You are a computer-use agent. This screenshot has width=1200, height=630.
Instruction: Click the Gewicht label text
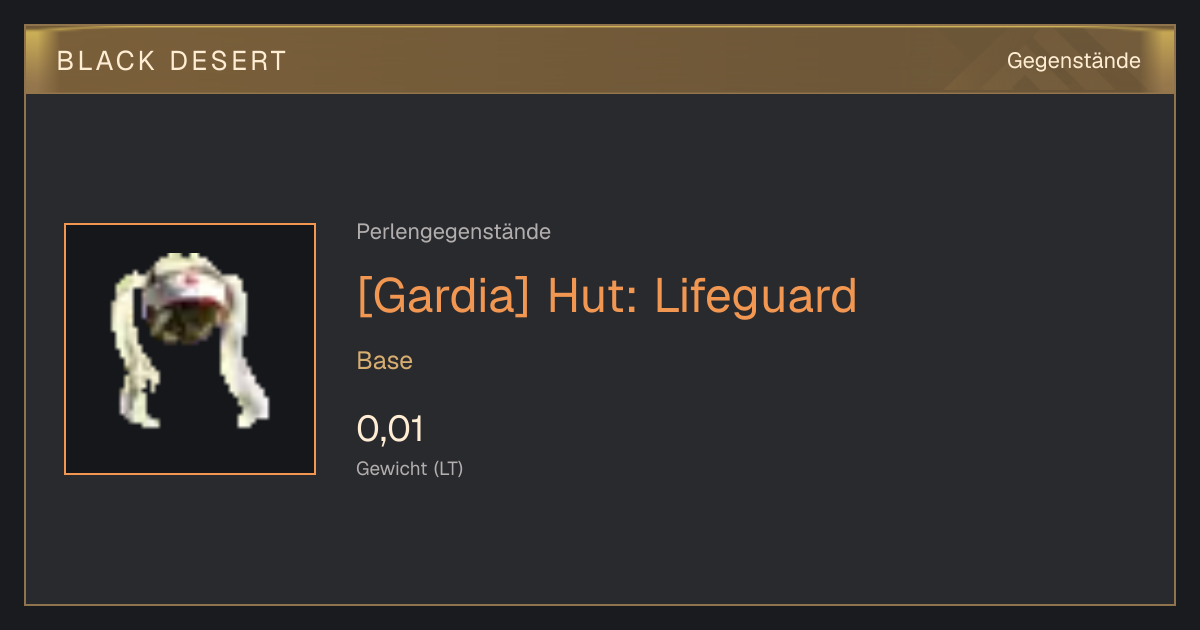coord(392,468)
